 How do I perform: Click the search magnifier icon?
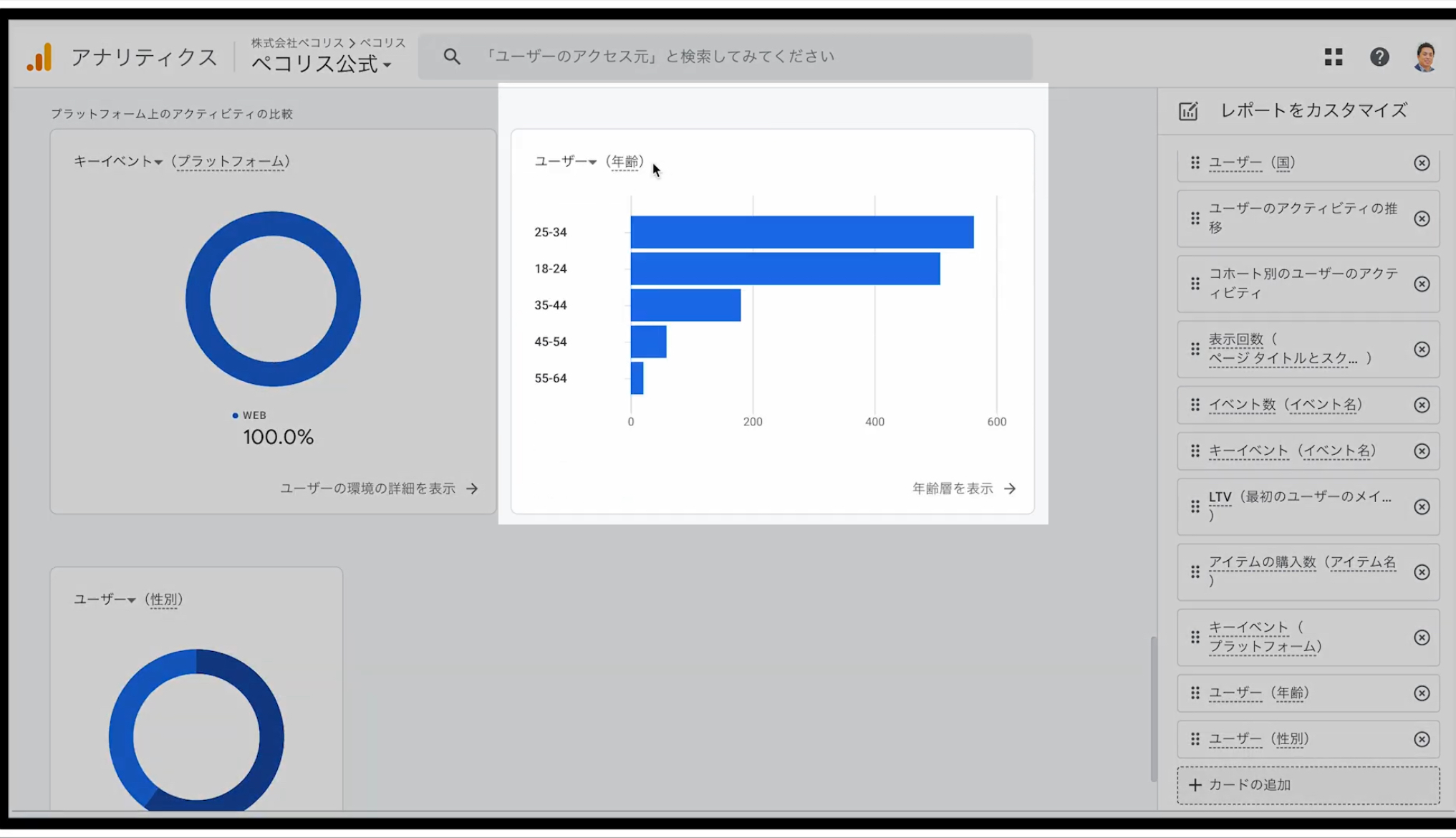[x=451, y=57]
